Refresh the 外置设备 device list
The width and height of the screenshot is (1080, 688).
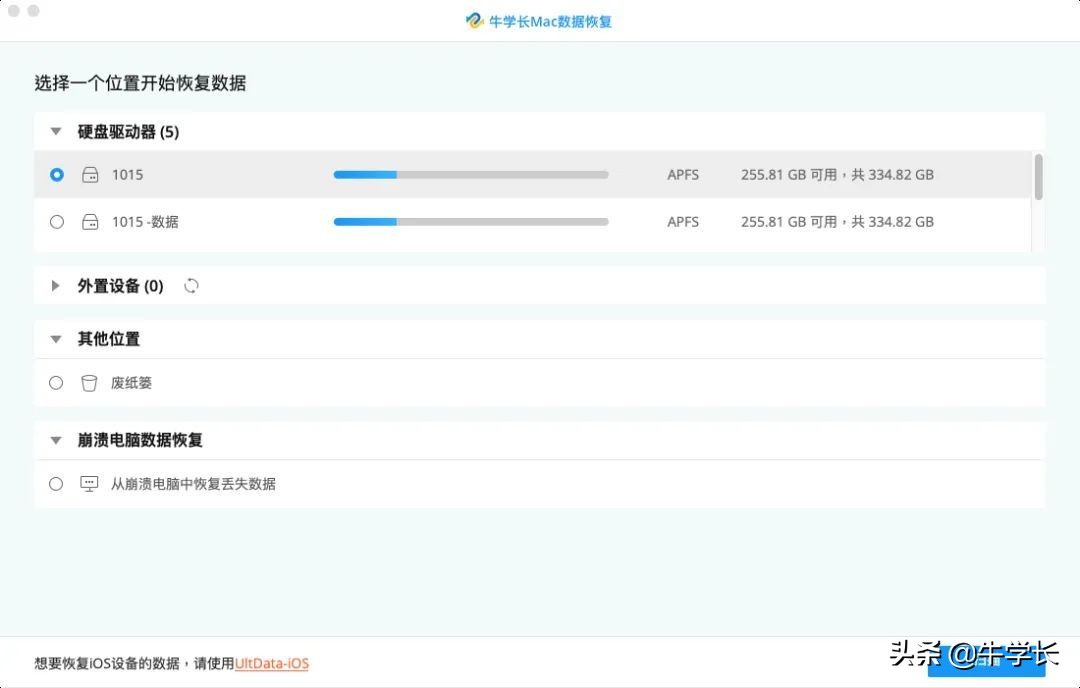[190, 285]
